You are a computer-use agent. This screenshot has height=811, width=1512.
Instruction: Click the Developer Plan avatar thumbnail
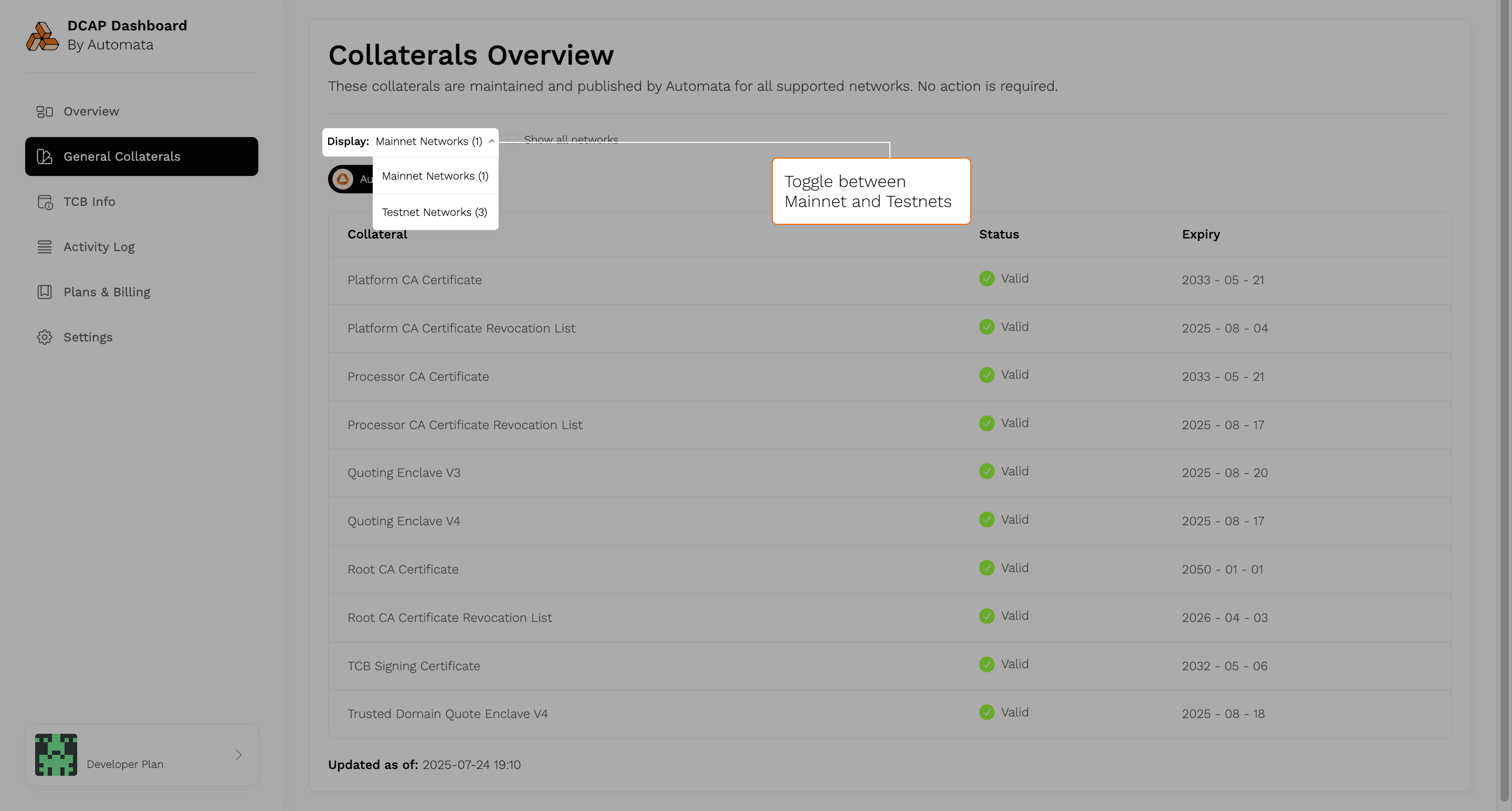click(56, 755)
